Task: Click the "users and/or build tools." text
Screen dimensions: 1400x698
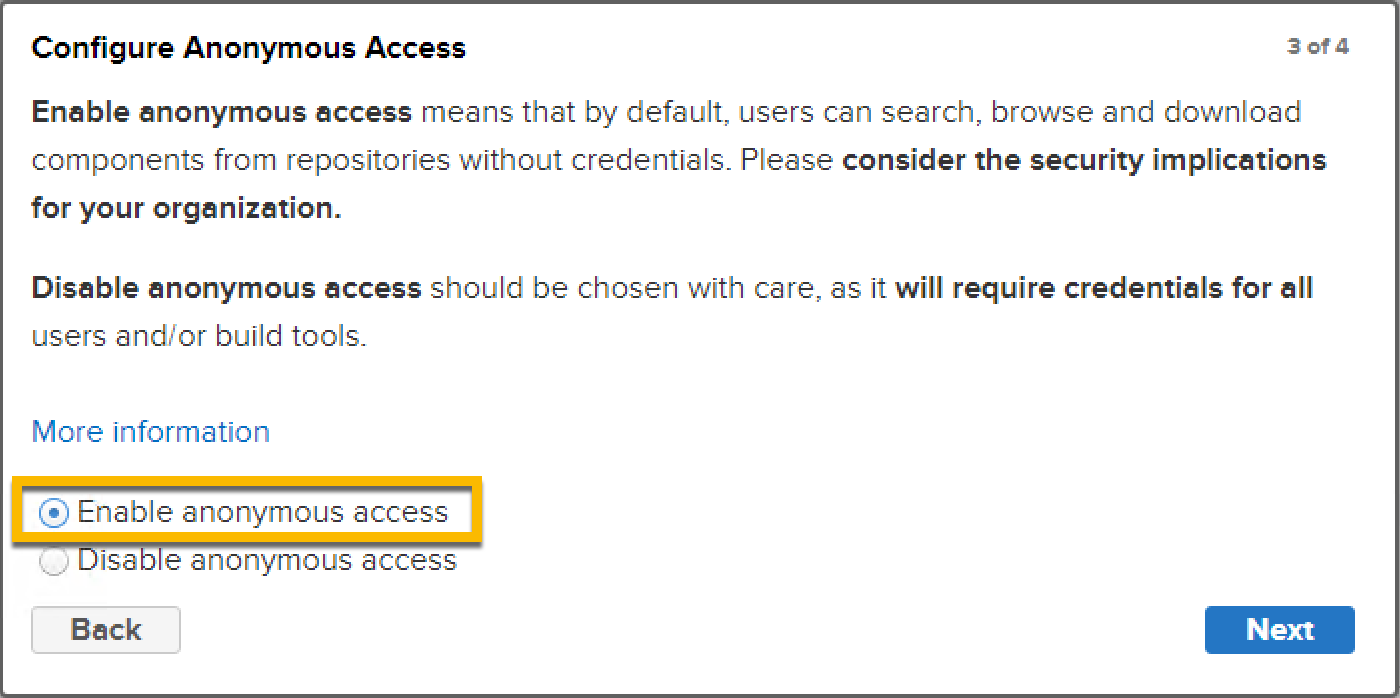Action: pos(199,337)
